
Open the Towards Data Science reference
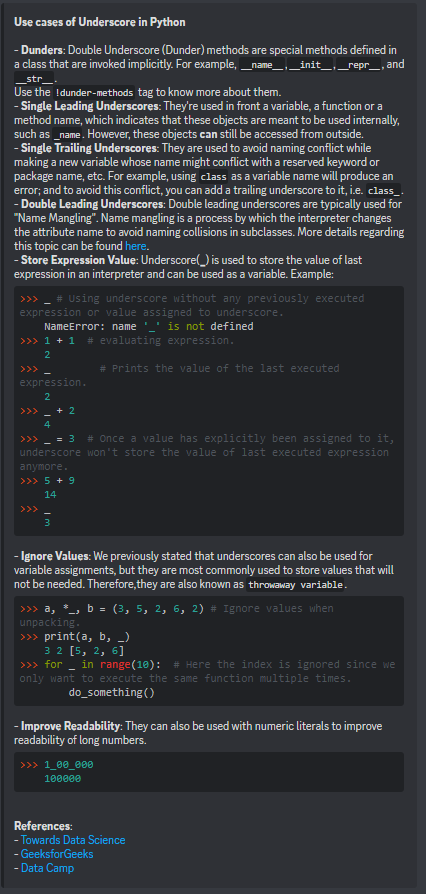73,840
